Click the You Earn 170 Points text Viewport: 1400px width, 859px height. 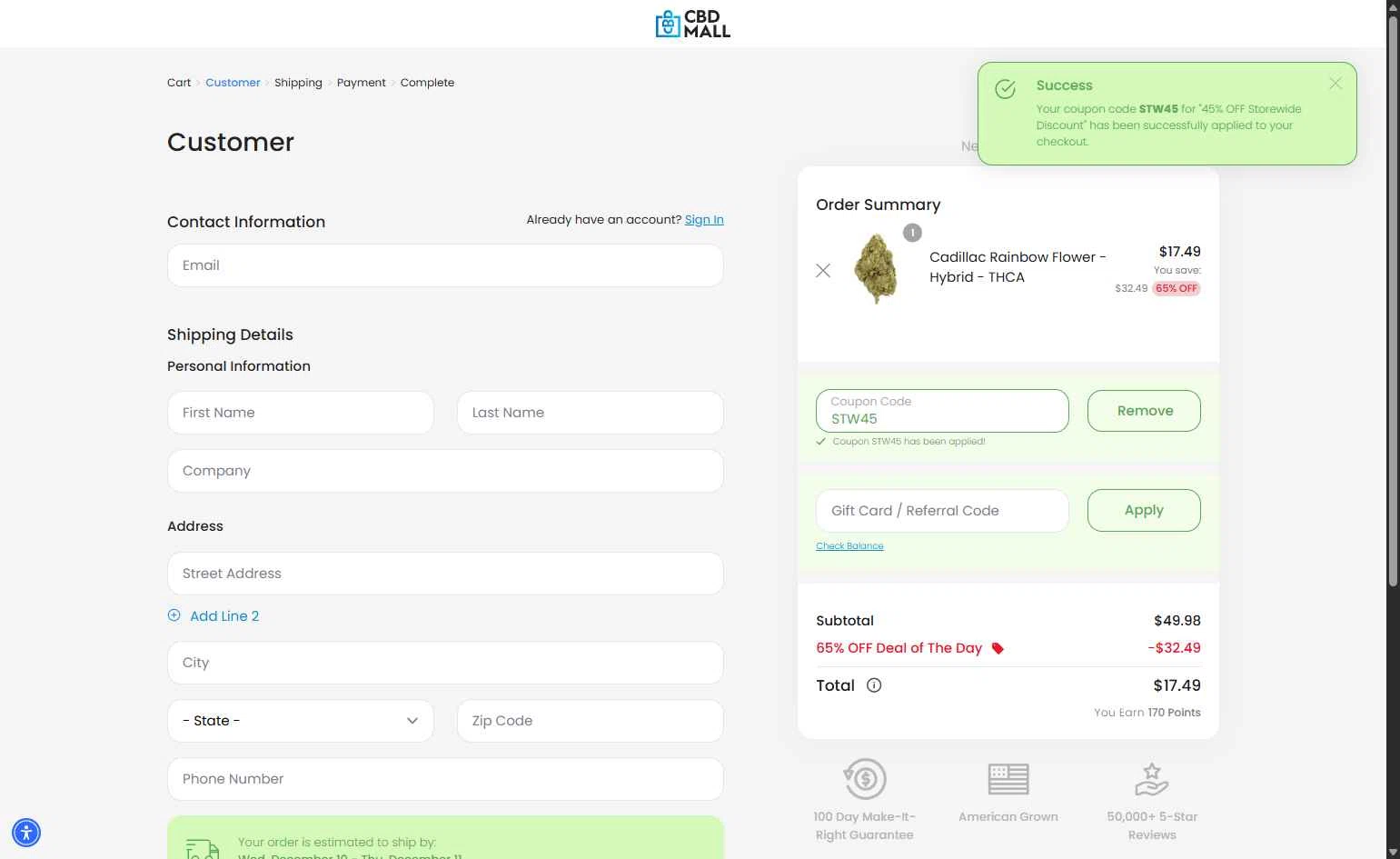point(1147,713)
